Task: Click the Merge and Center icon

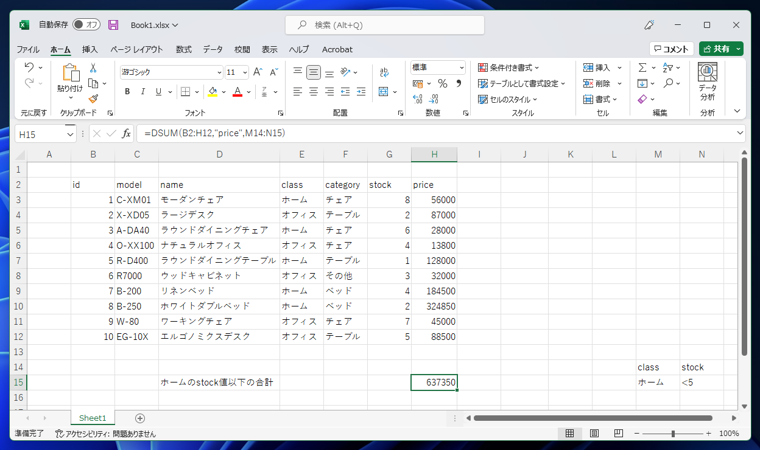Action: click(x=383, y=91)
